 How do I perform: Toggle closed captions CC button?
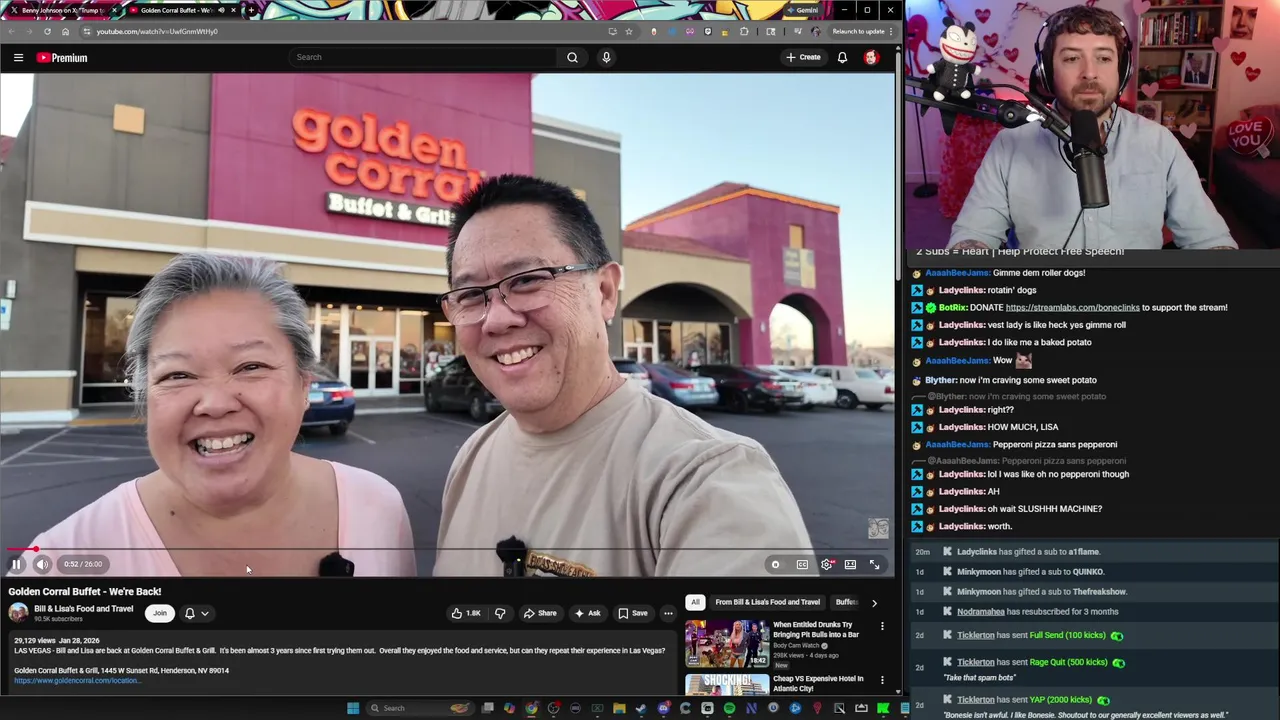802,564
